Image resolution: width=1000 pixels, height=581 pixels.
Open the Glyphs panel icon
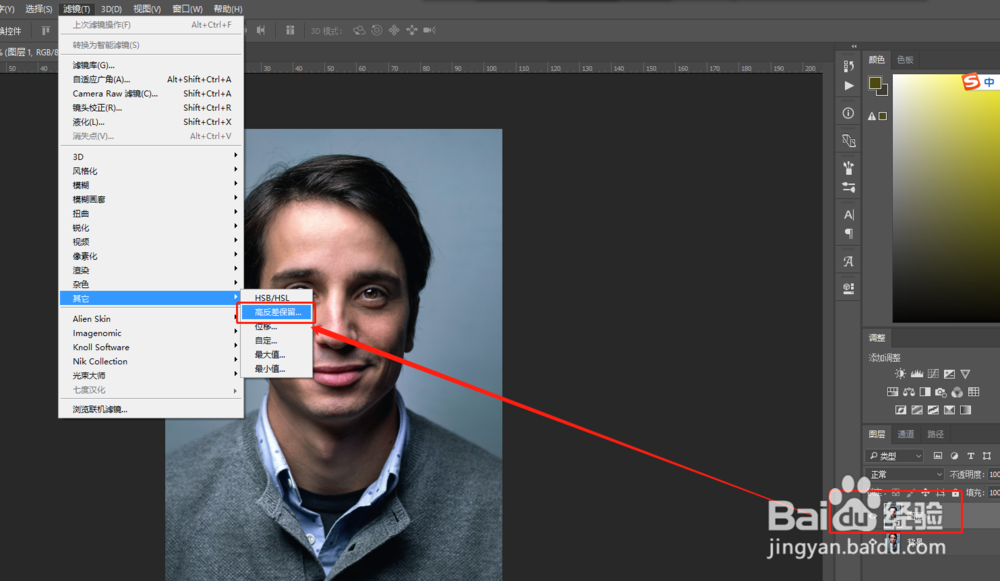pos(848,261)
